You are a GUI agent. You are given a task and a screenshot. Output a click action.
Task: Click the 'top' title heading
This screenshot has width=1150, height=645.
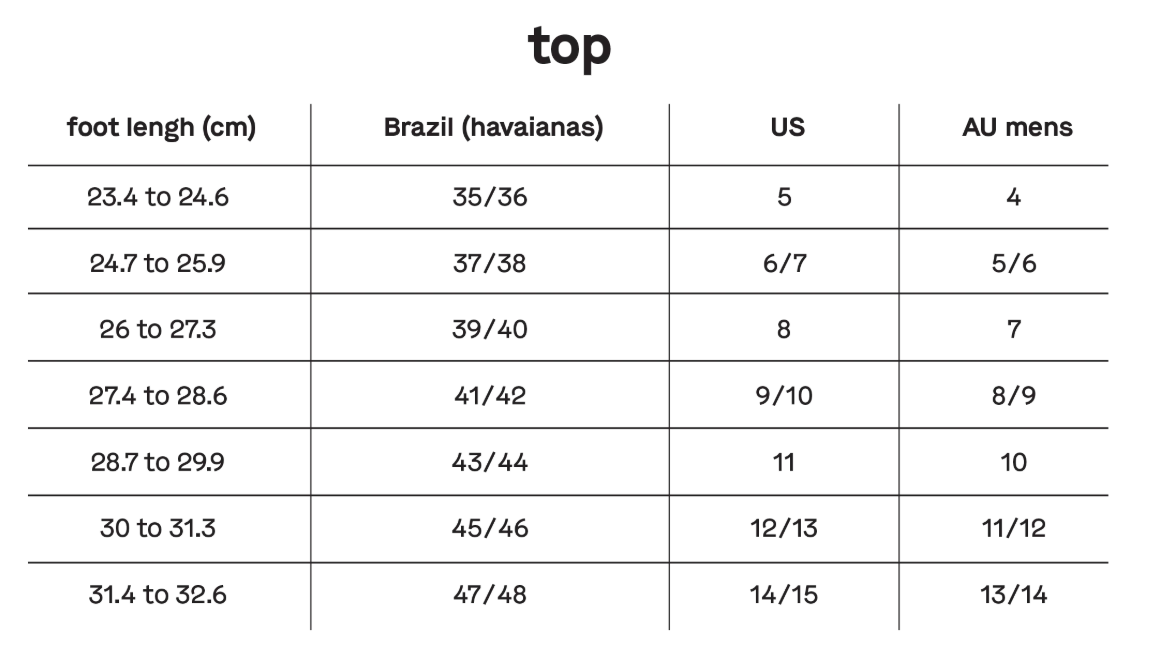569,46
